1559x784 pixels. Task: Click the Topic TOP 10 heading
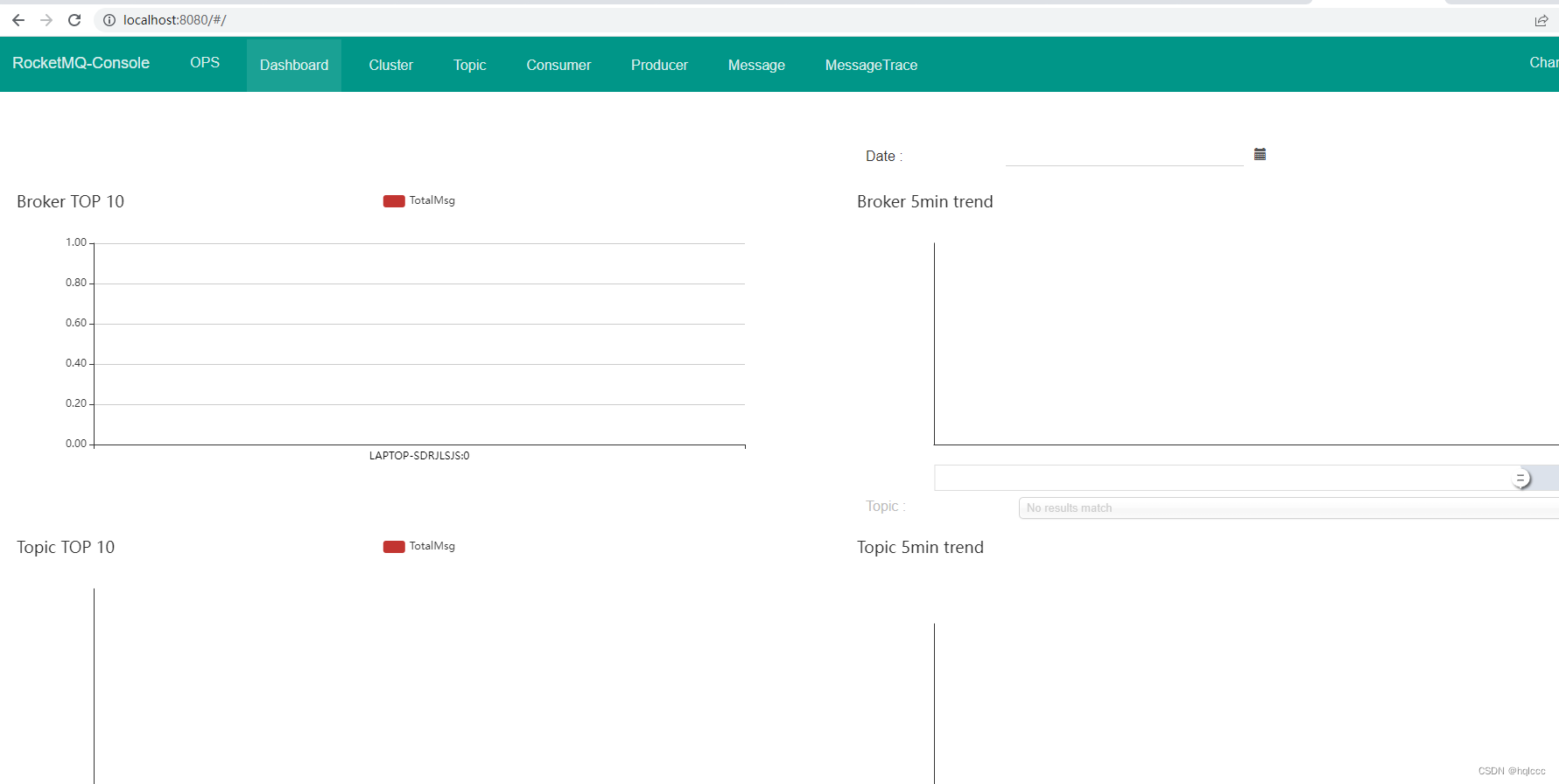[66, 547]
